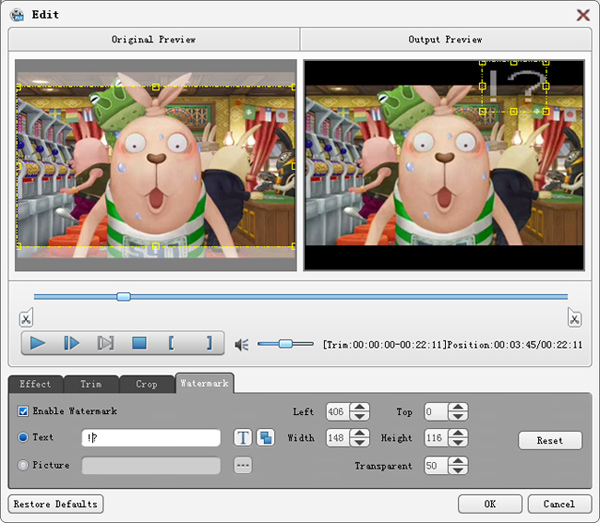Select the Watermark tab
This screenshot has height=523, width=600.
pyautogui.click(x=204, y=383)
